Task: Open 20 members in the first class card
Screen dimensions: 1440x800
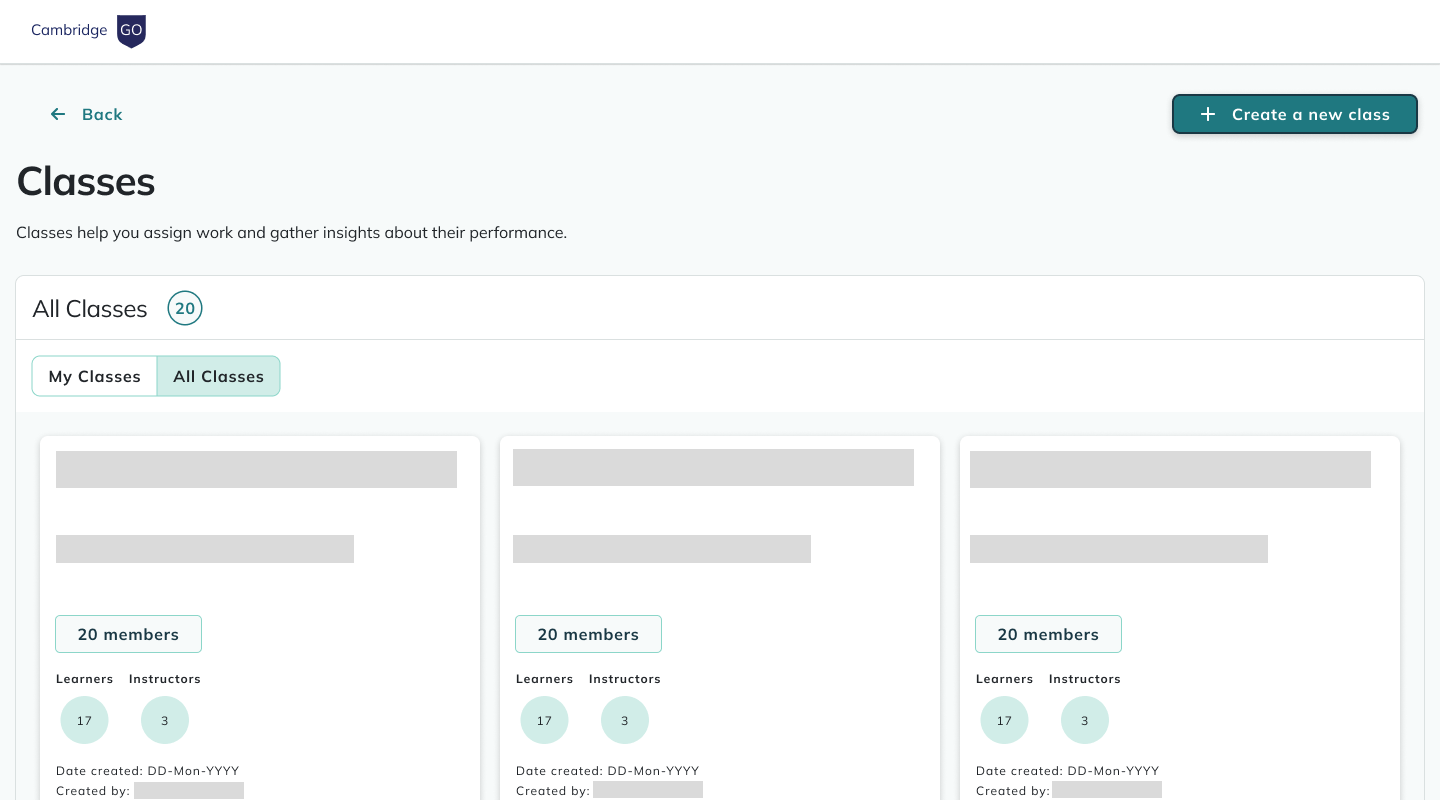Action: tap(128, 634)
